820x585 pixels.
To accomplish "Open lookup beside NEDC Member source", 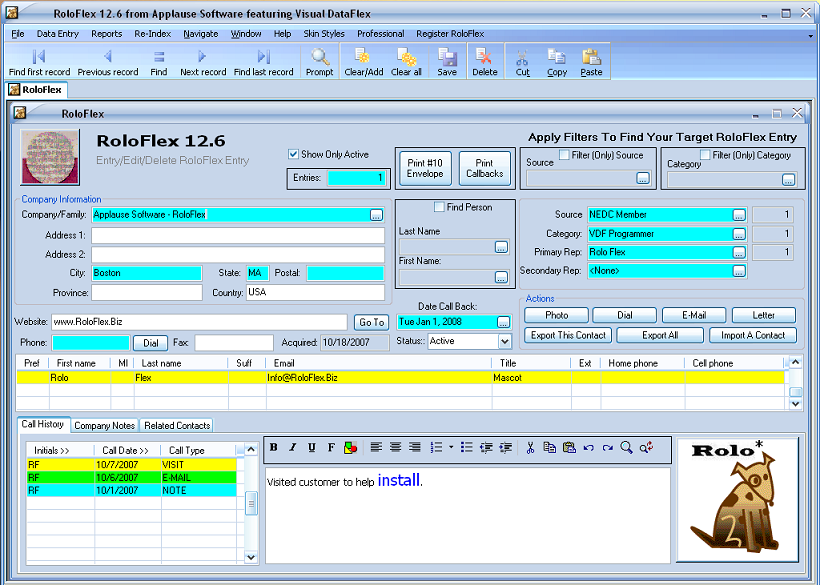I will (738, 215).
